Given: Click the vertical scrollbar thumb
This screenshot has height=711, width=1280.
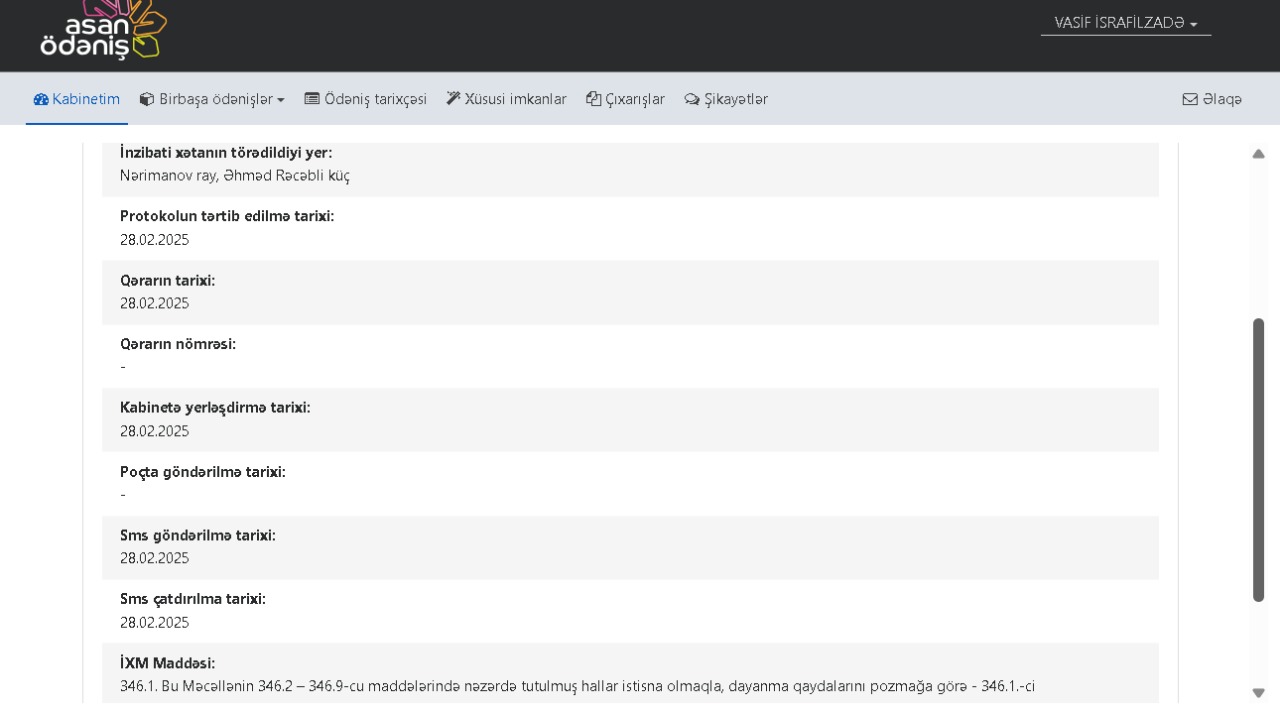Looking at the screenshot, I should click(1258, 460).
